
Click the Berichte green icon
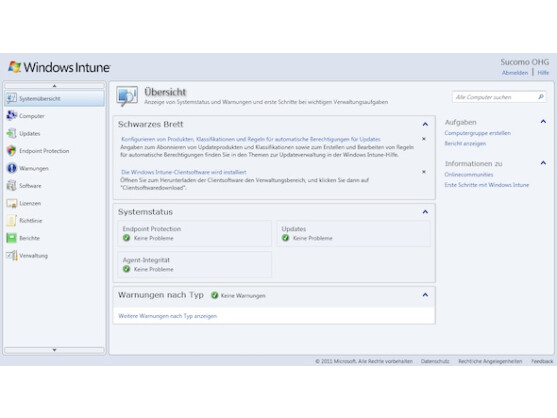coord(11,238)
